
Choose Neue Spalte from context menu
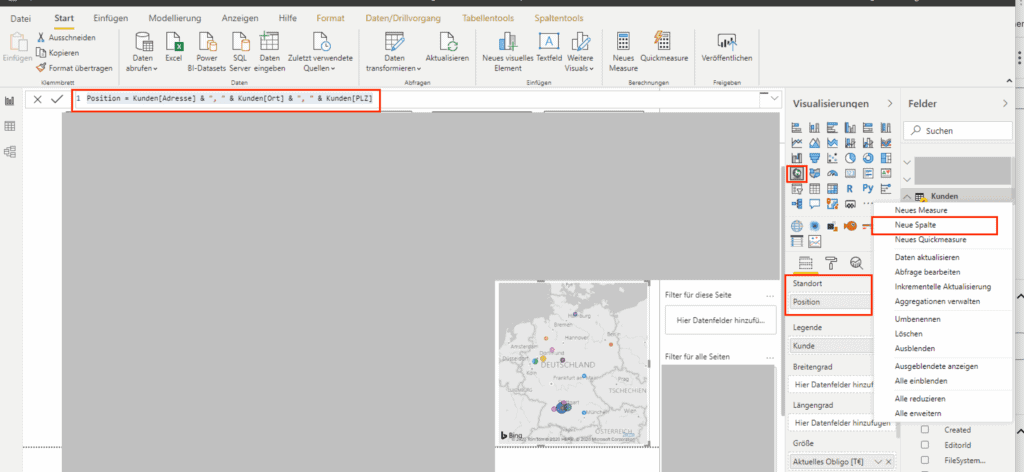pyautogui.click(x=915, y=226)
